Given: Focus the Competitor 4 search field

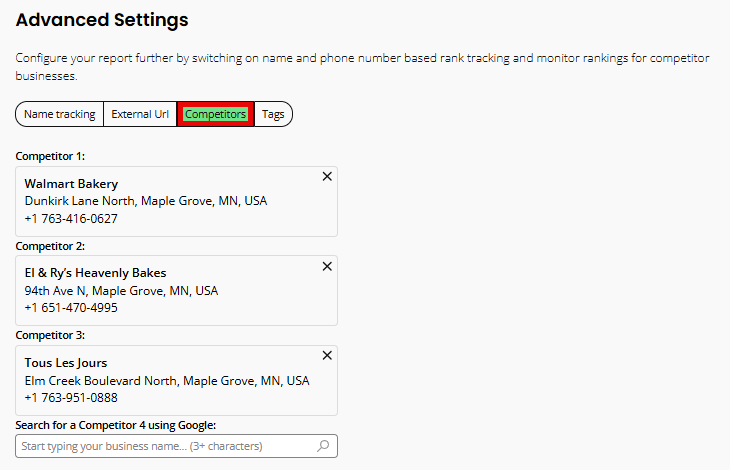Looking at the screenshot, I should tap(176, 446).
